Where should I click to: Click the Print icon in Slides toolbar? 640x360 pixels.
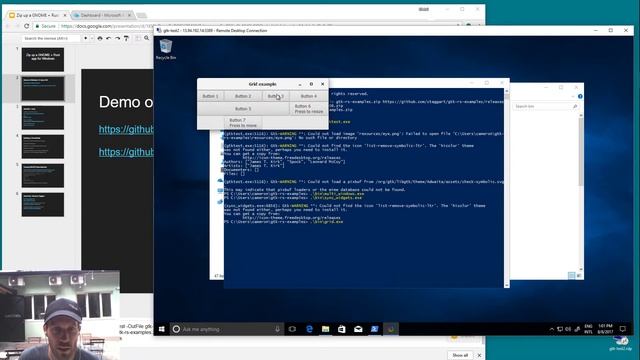[100, 38]
